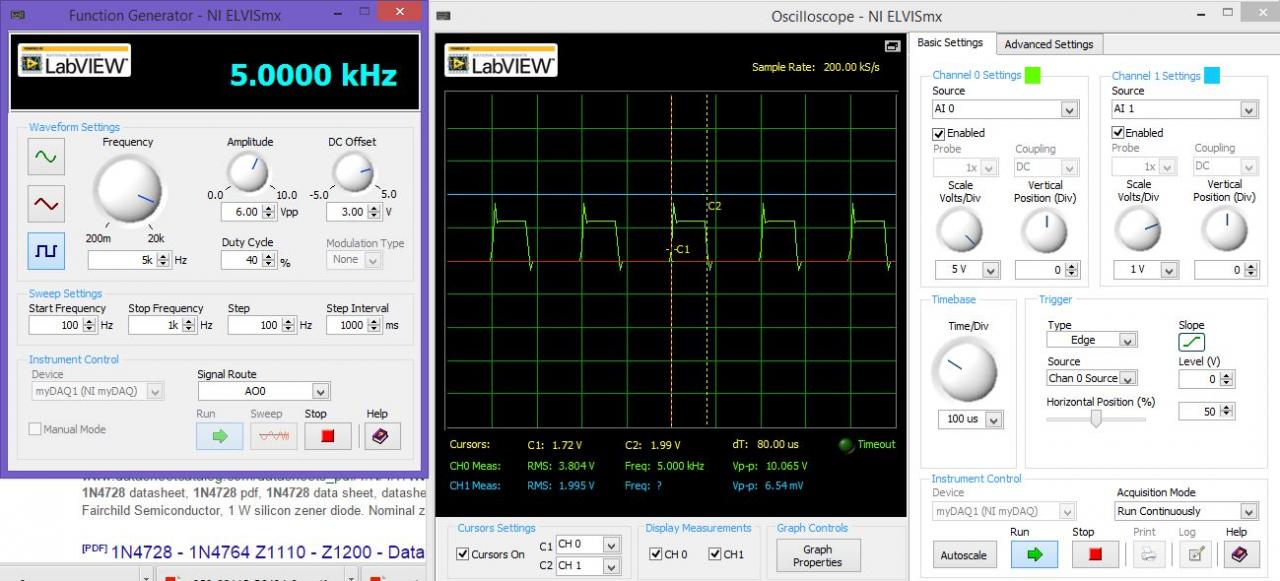Screen dimensions: 1280x581
Task: Open Graph Properties
Action: pos(818,556)
